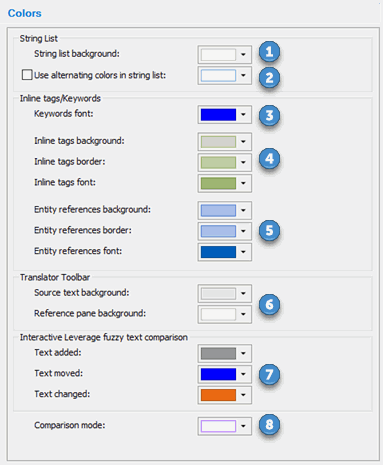Click the numbered callout badge 1
383x465 pixels.
click(269, 52)
